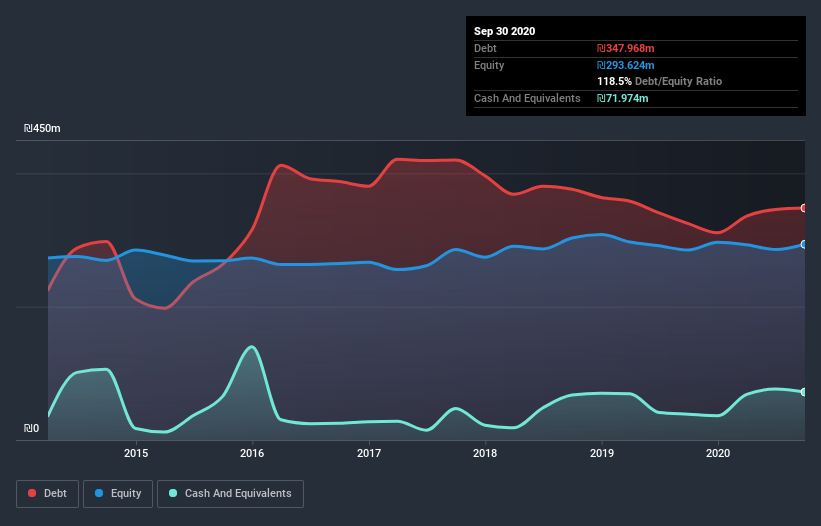Viewport: 821px width, 526px height.
Task: Click the 2020 x-axis label
Action: point(718,453)
